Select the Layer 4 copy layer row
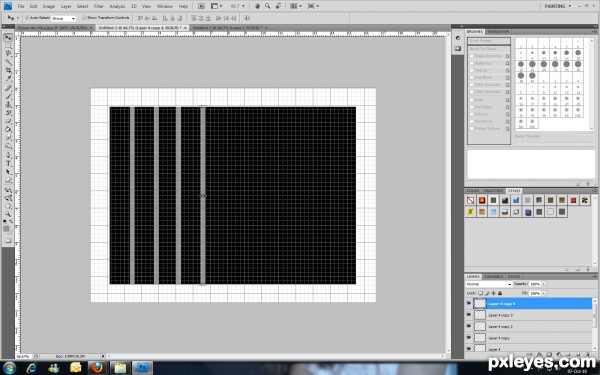600x375 pixels. click(x=529, y=338)
